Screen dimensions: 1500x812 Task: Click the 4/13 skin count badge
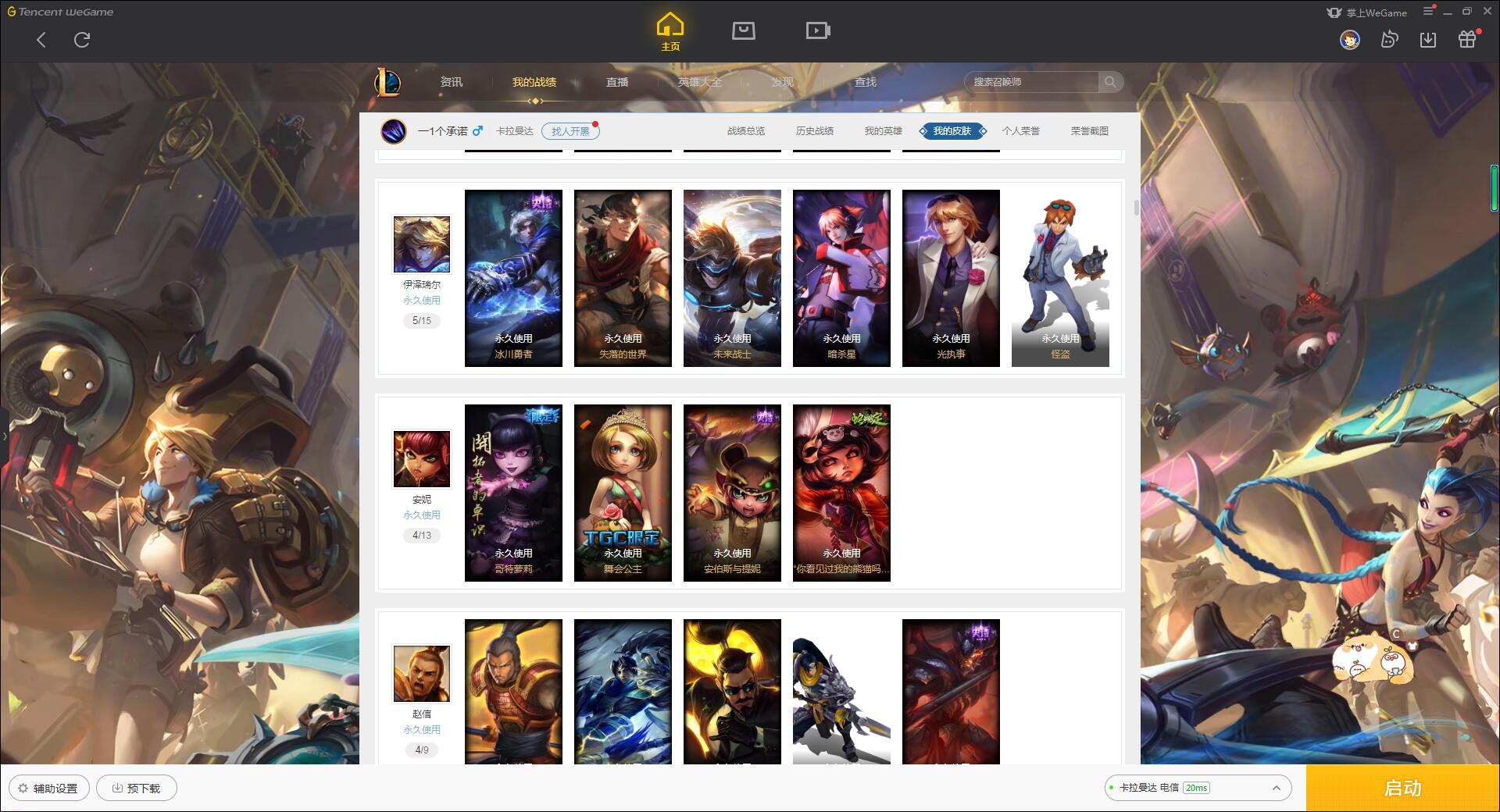point(422,535)
